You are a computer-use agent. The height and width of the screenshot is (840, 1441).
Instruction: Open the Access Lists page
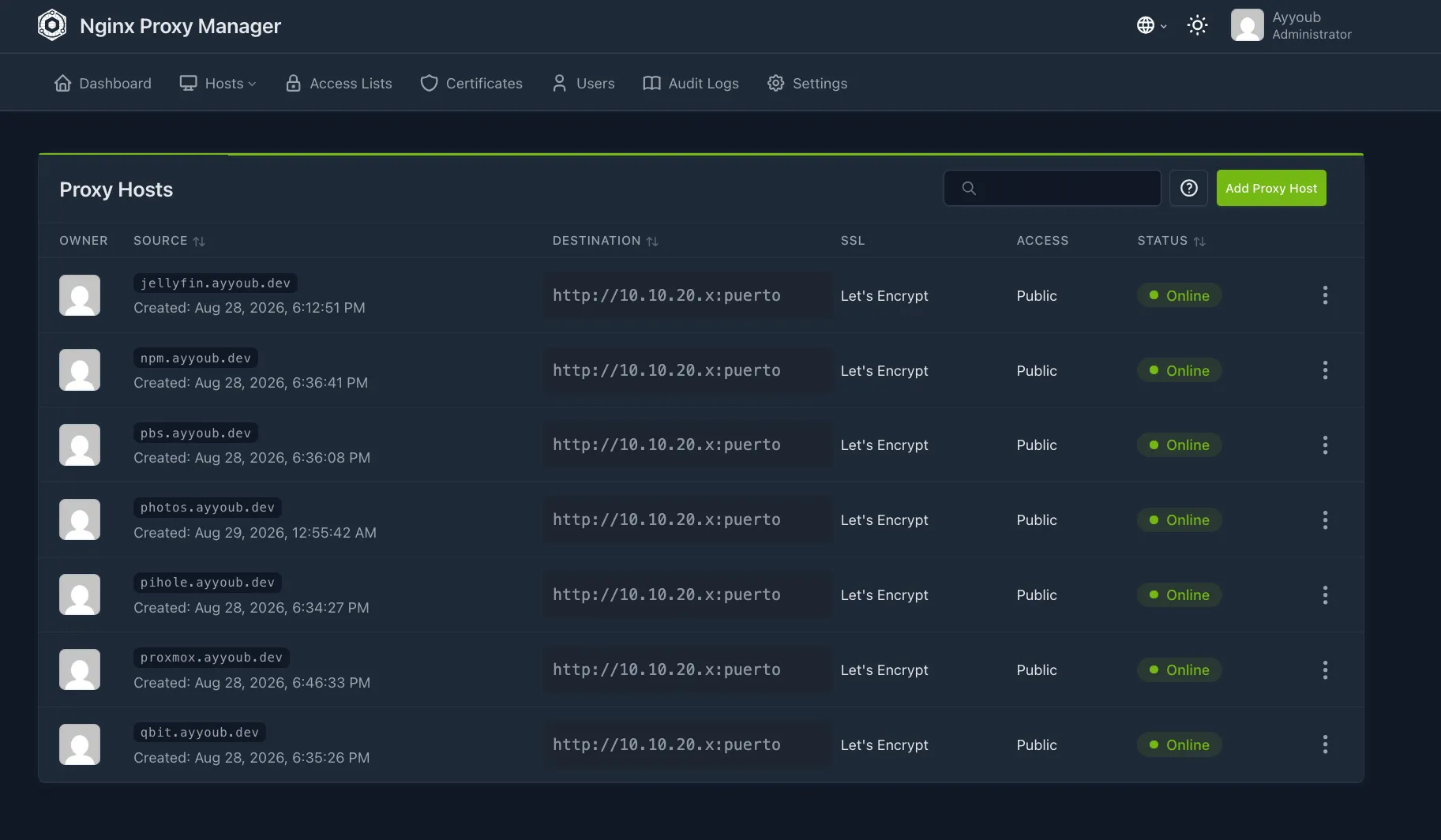pyautogui.click(x=339, y=84)
